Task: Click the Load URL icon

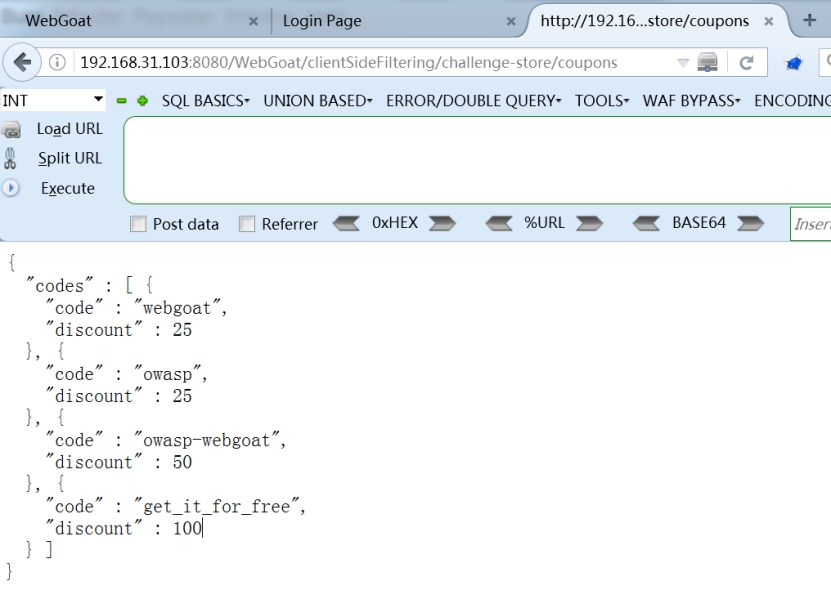Action: (11, 129)
